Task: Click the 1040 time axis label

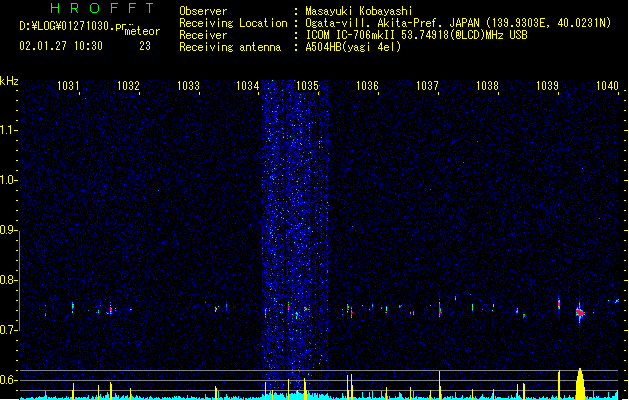Action: pyautogui.click(x=607, y=85)
